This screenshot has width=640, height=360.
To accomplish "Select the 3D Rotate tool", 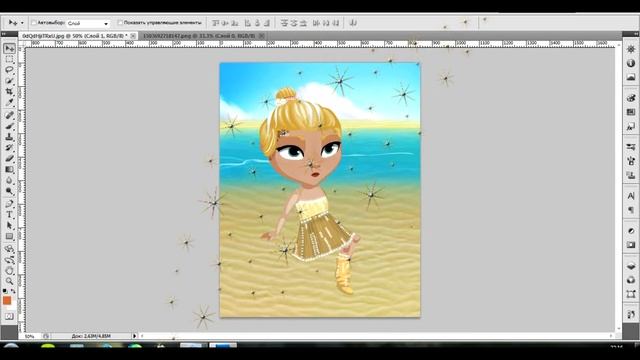I will (x=9, y=249).
